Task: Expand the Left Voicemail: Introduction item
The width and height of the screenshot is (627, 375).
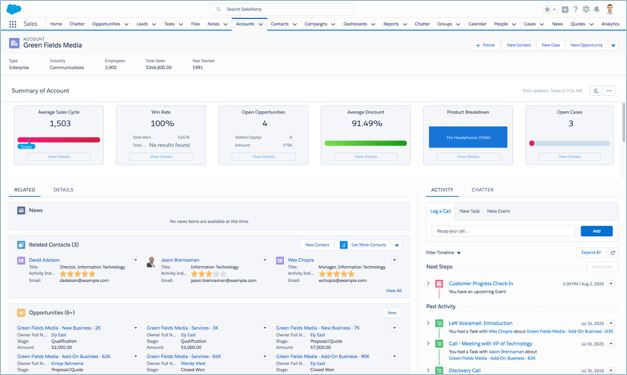Action: tap(428, 323)
